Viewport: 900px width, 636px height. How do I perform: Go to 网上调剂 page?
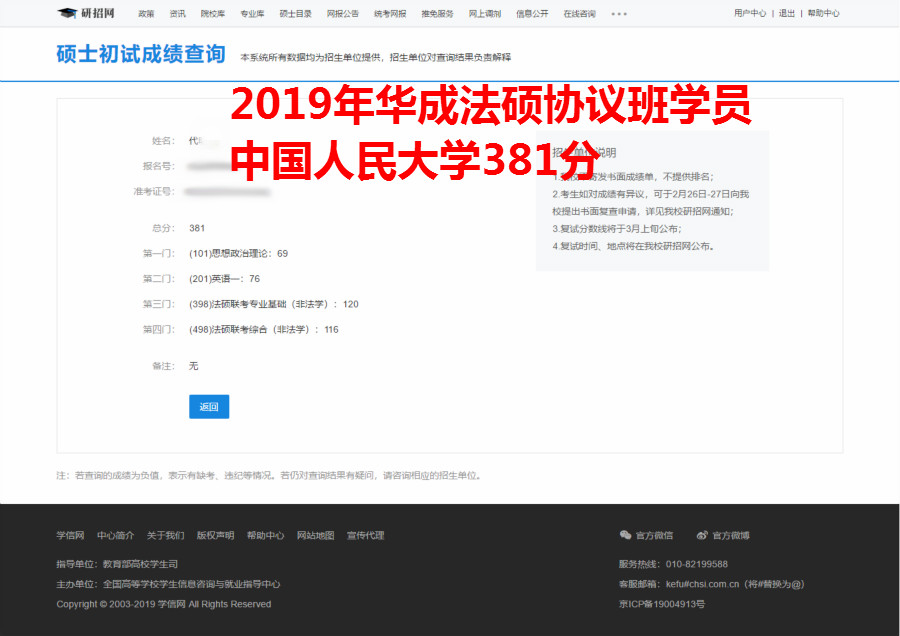coord(485,14)
